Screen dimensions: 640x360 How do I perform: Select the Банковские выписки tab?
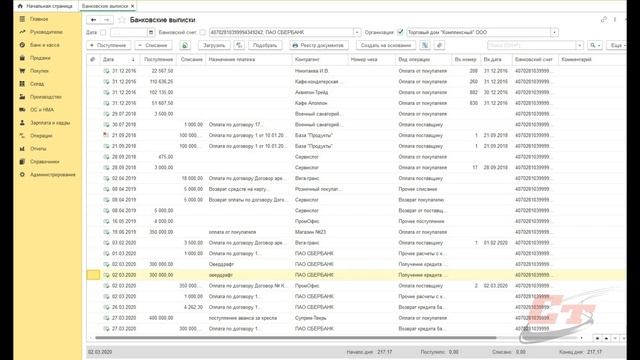105,6
